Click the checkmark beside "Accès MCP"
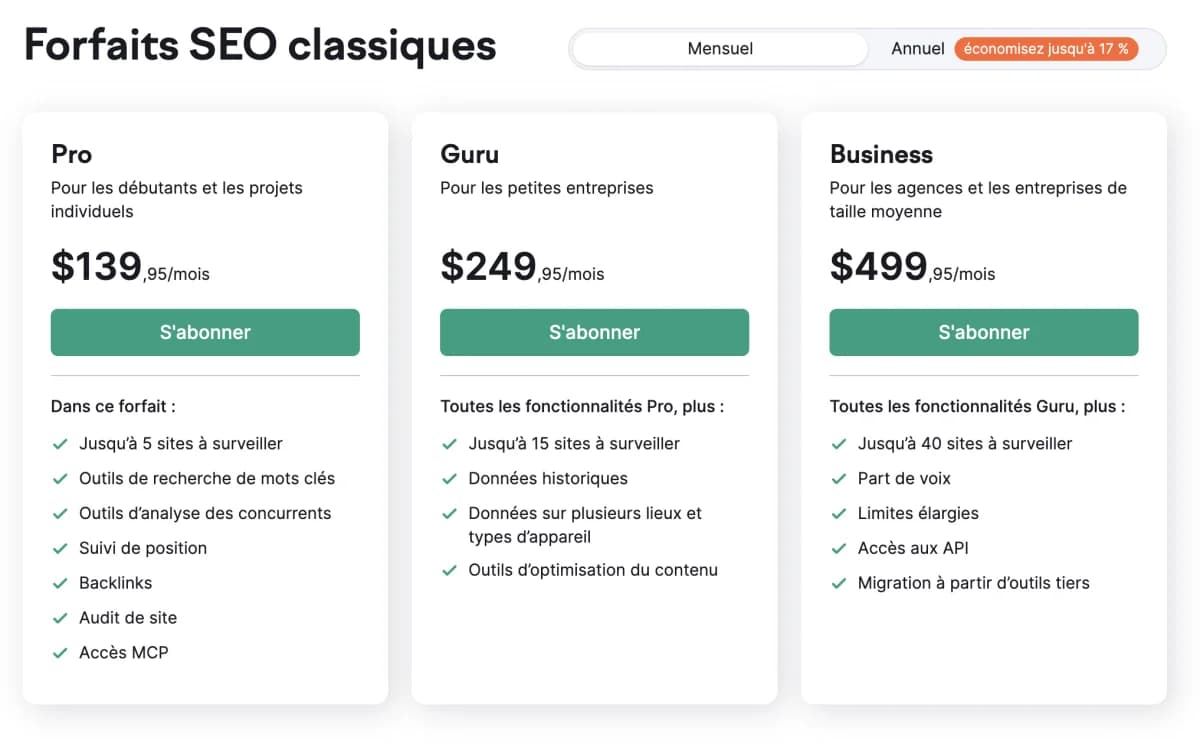1200x744 pixels. [61, 652]
